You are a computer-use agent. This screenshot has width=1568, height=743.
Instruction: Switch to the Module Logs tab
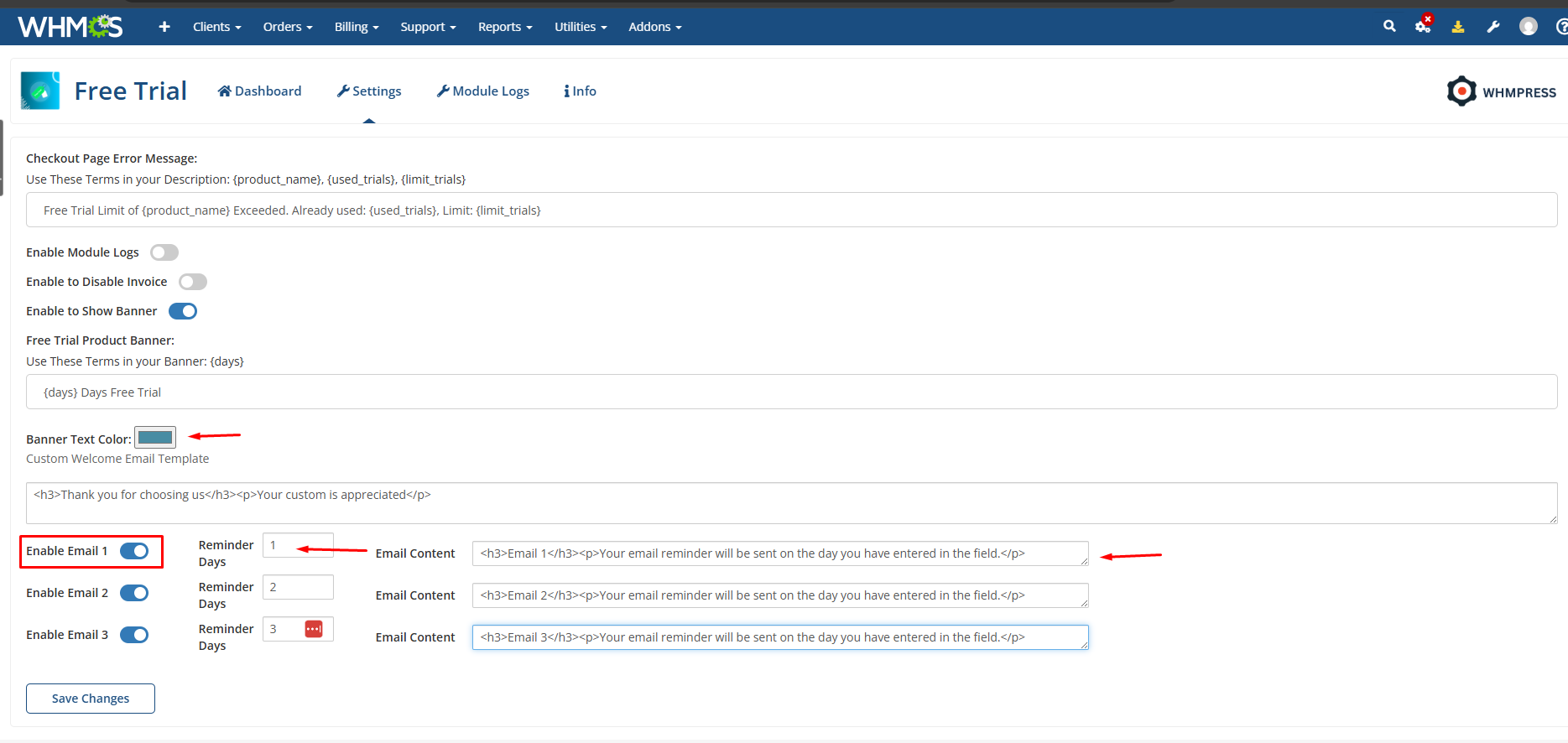[483, 91]
